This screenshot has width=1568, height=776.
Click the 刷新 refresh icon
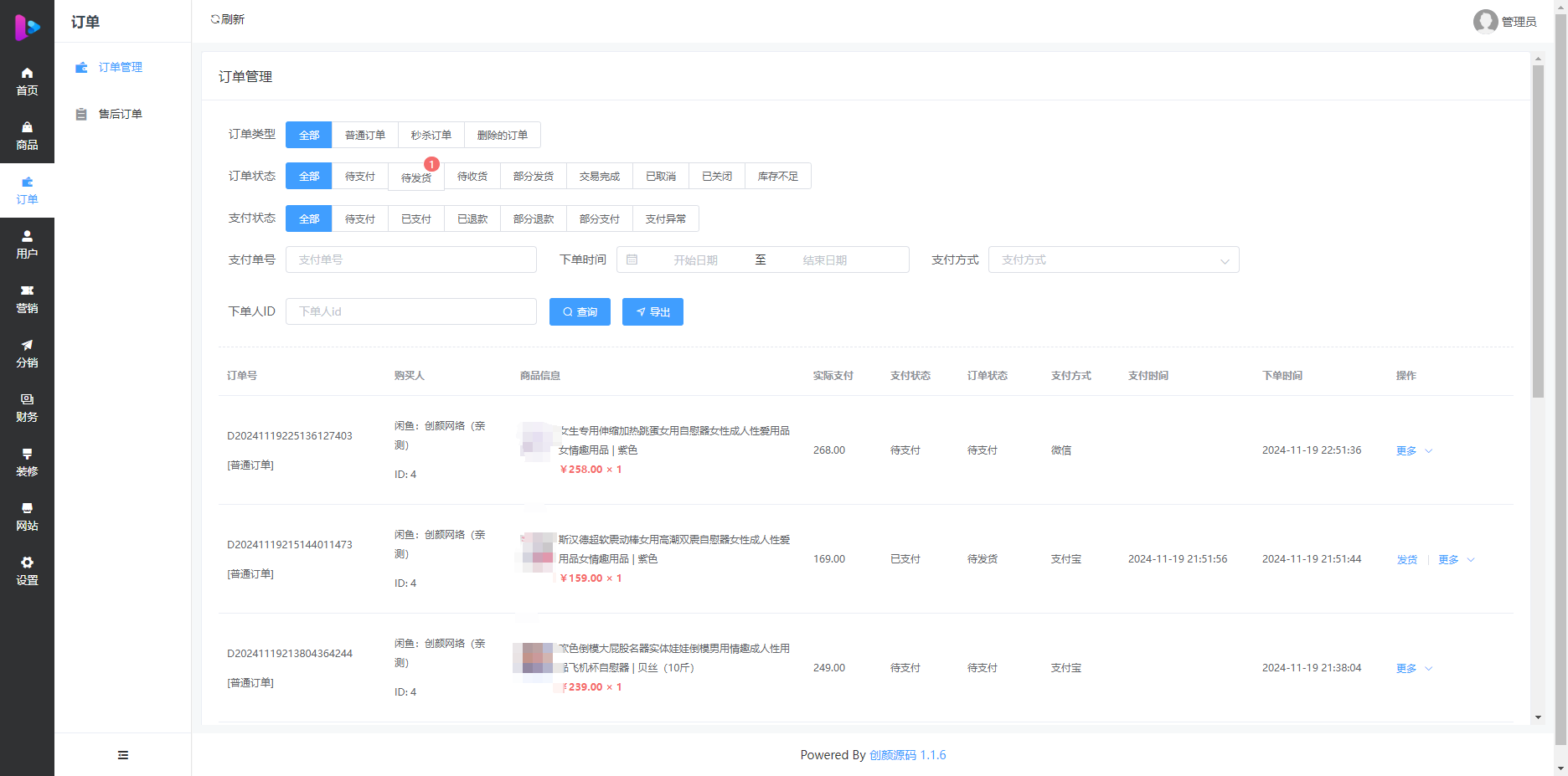point(226,18)
